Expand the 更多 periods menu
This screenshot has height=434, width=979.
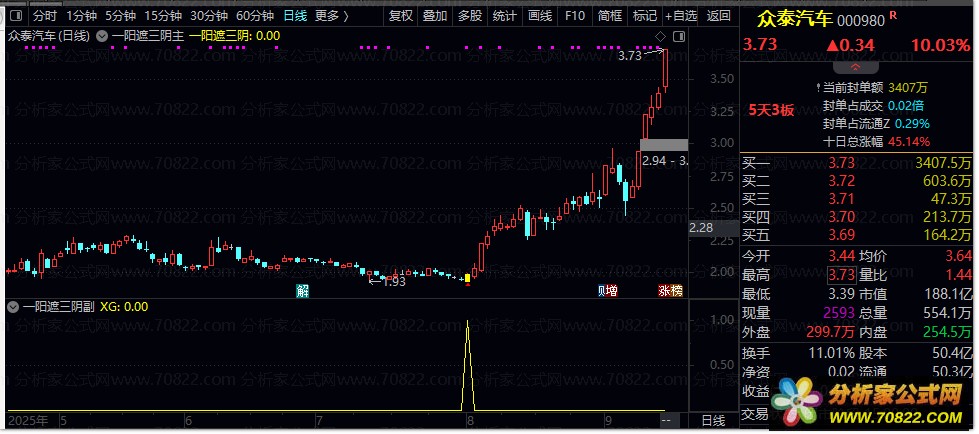tap(332, 16)
